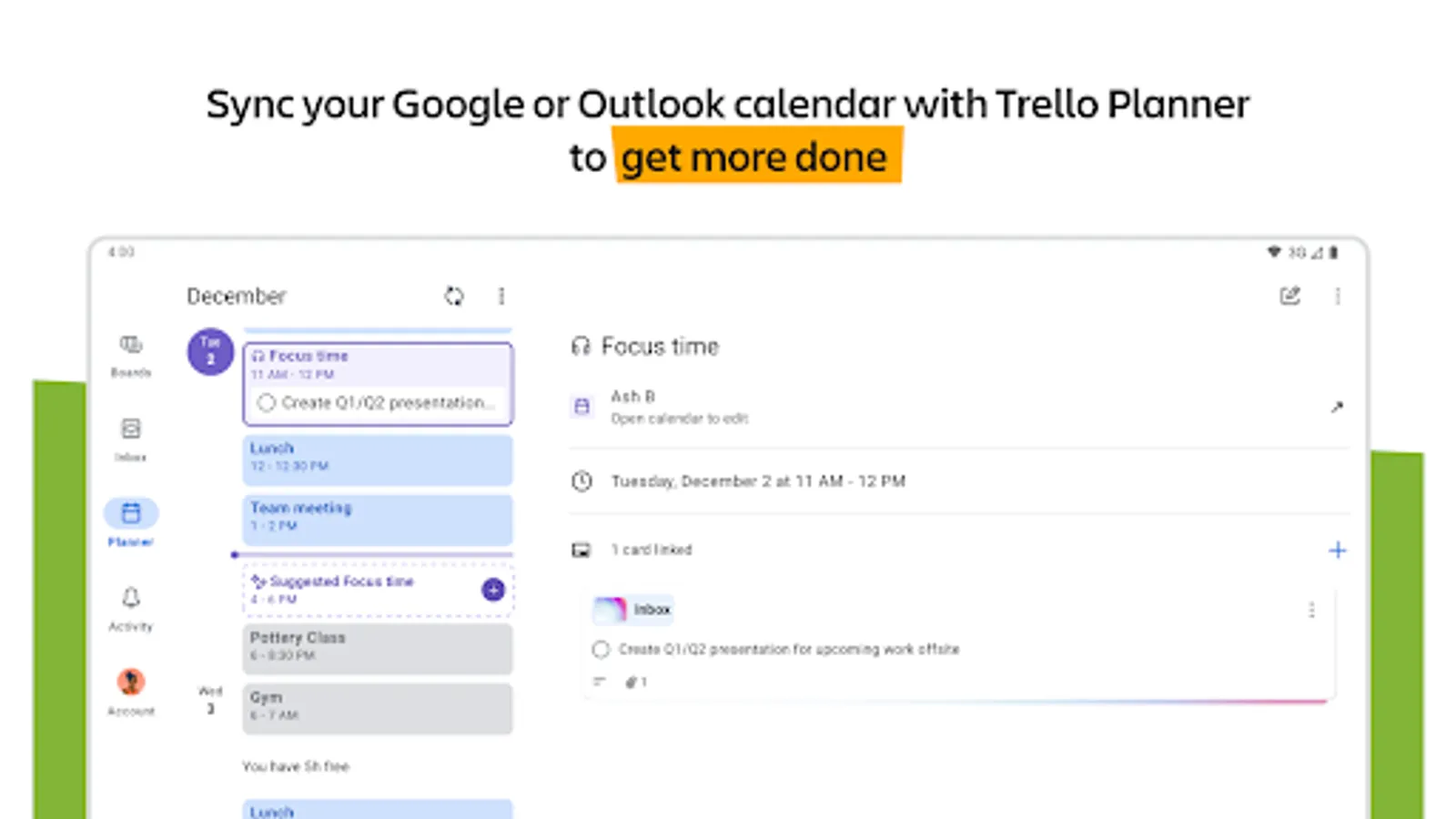Select the Planner tab in sidebar

tap(131, 514)
